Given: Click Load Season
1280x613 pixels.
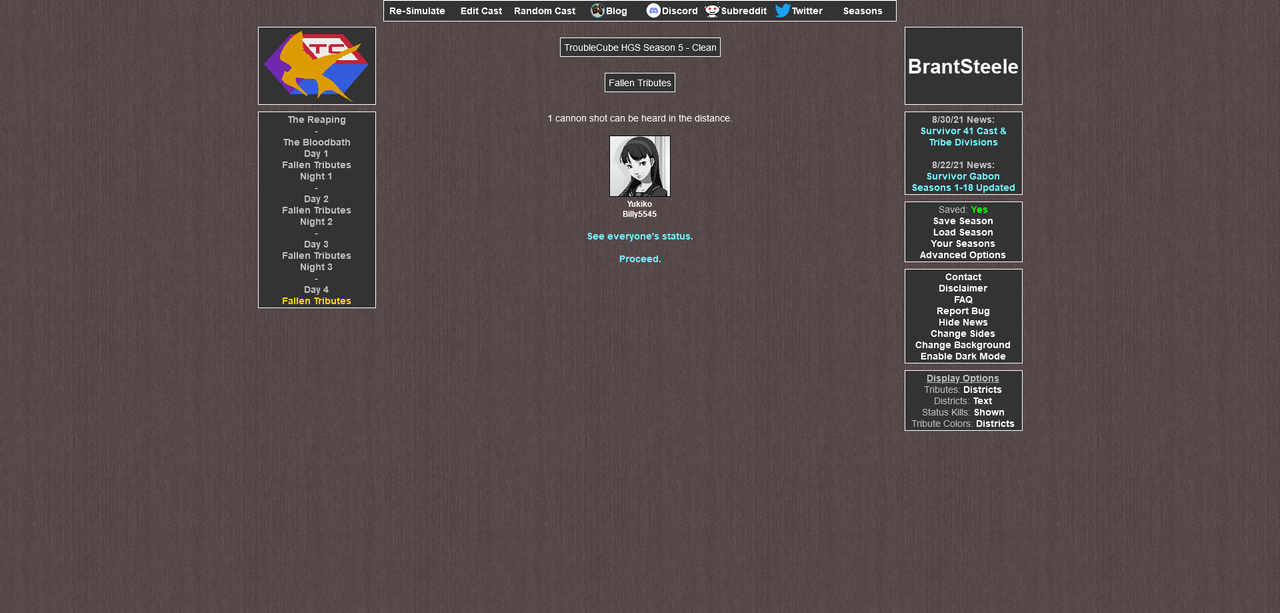Looking at the screenshot, I should click(x=963, y=233).
